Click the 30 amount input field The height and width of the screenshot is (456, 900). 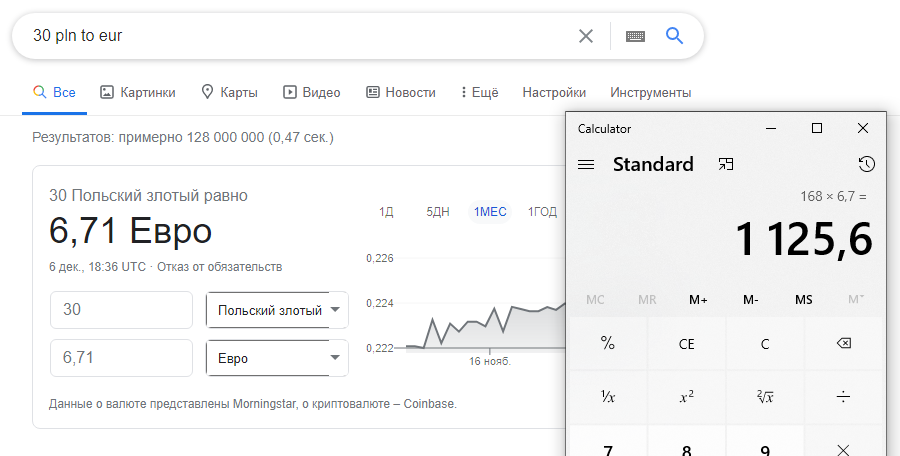(121, 310)
